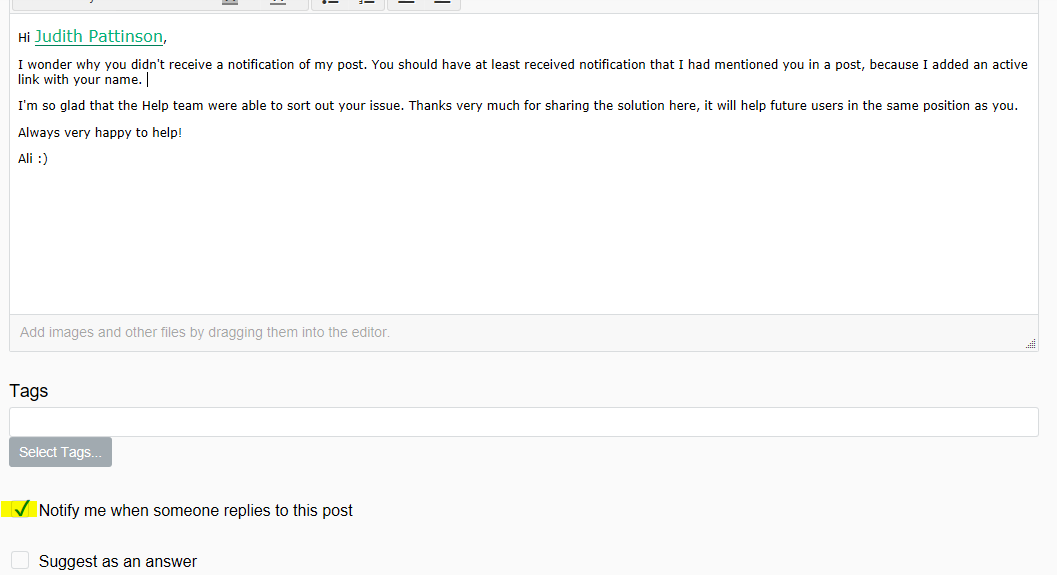The image size is (1057, 575).
Task: Open the text color toolbar icon
Action: pyautogui.click(x=230, y=2)
